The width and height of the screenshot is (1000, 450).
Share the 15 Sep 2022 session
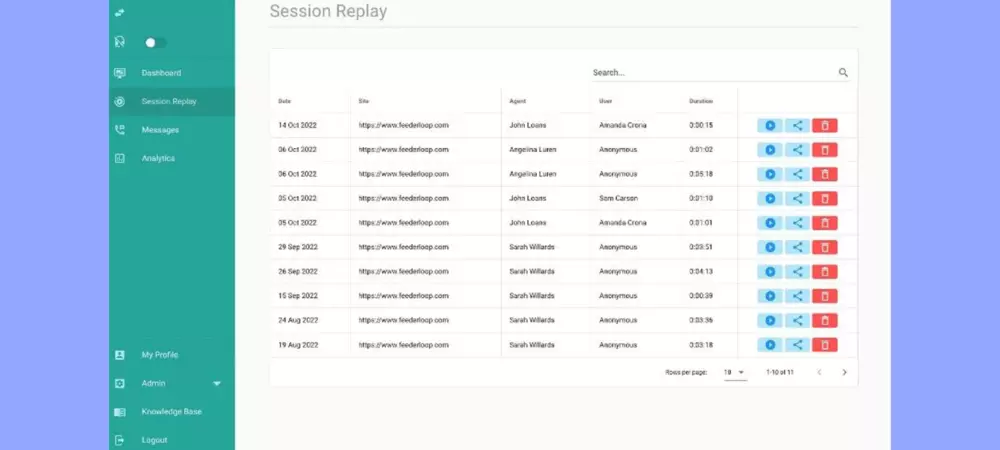pos(797,296)
